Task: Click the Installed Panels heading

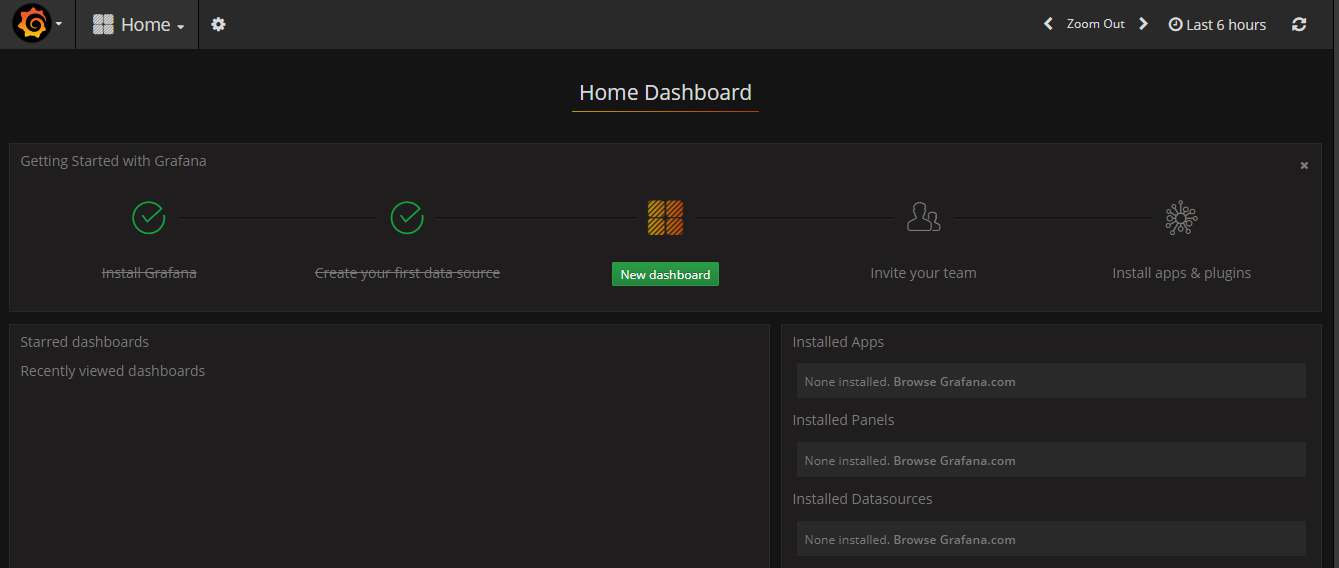Action: click(x=843, y=420)
